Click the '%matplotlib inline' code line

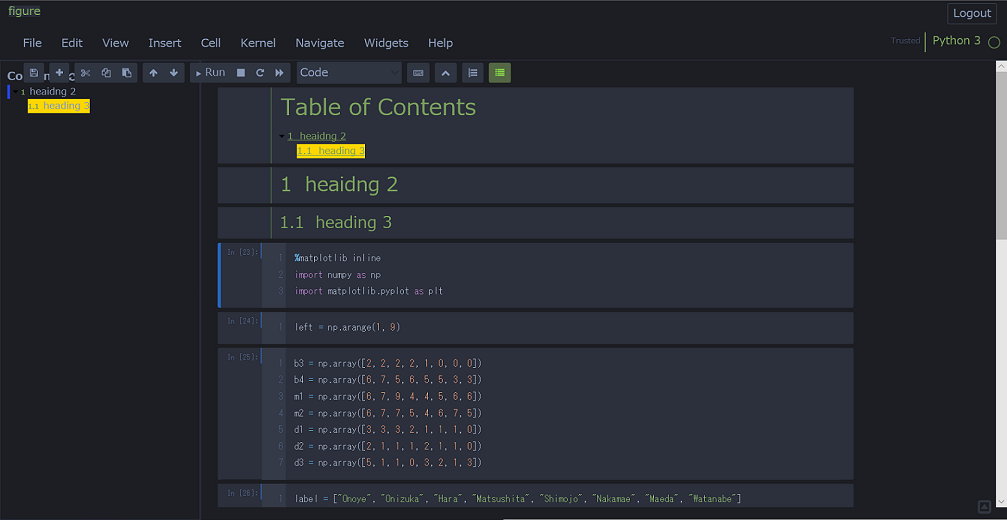pyautogui.click(x=338, y=258)
